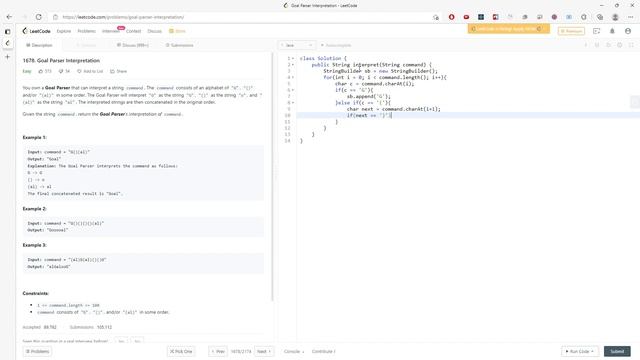Open Contest in LeetCode nav
640x360 pixels.
(133, 31)
